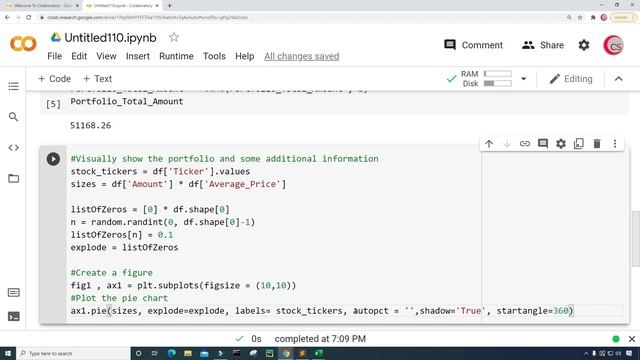Image resolution: width=640 pixels, height=360 pixels.
Task: Open command palette icon in sidebar
Action: (x=13, y=293)
